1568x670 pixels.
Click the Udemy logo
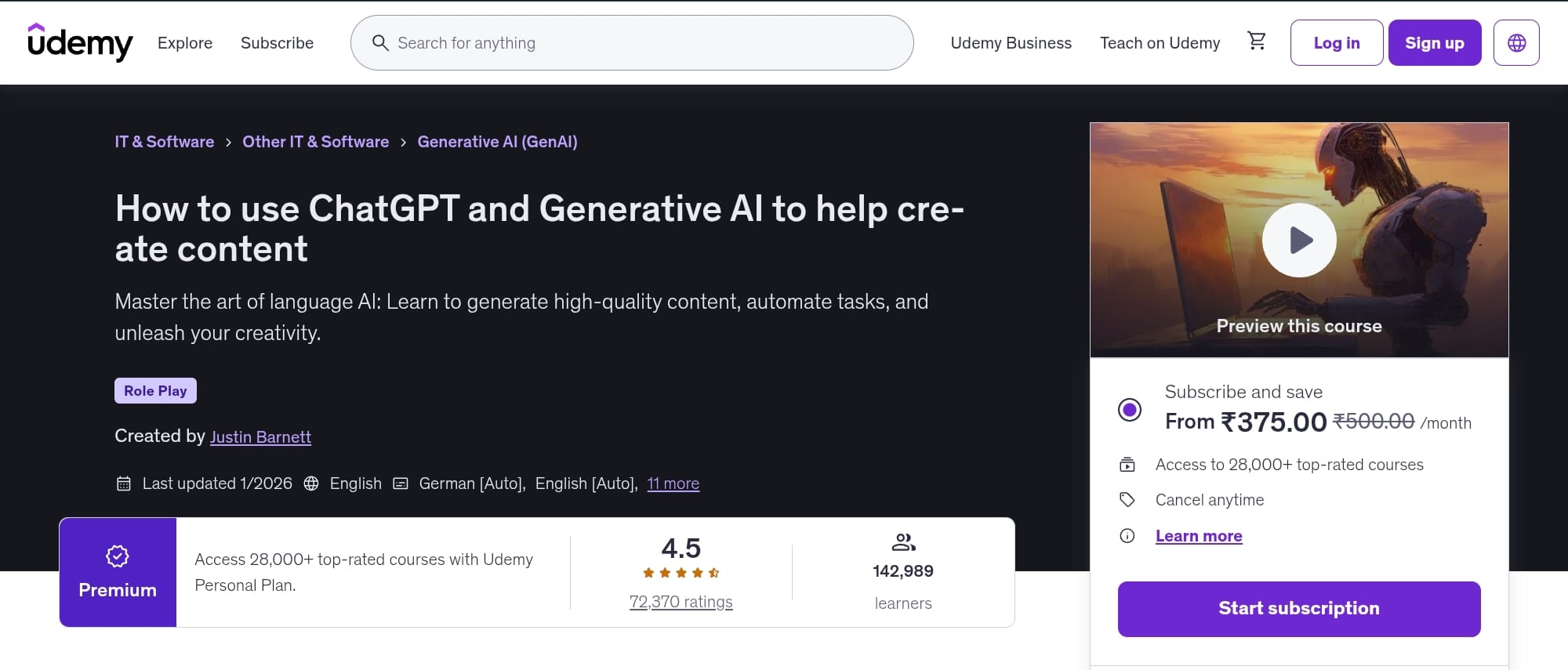(80, 42)
